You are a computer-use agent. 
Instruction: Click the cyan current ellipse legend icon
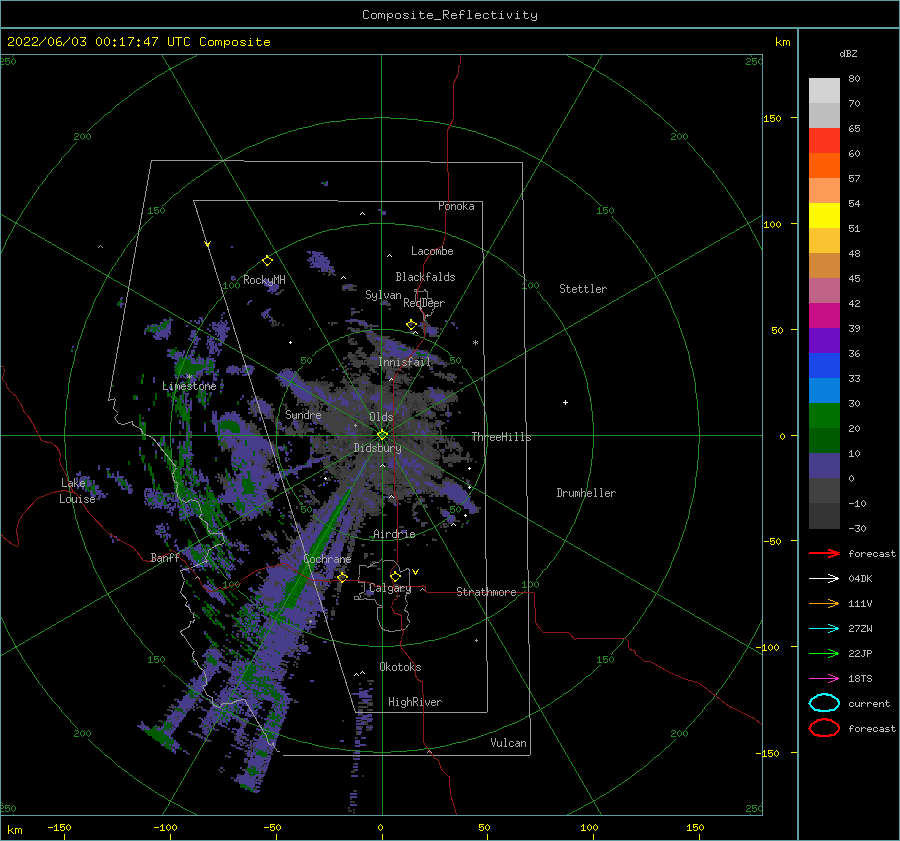(824, 703)
